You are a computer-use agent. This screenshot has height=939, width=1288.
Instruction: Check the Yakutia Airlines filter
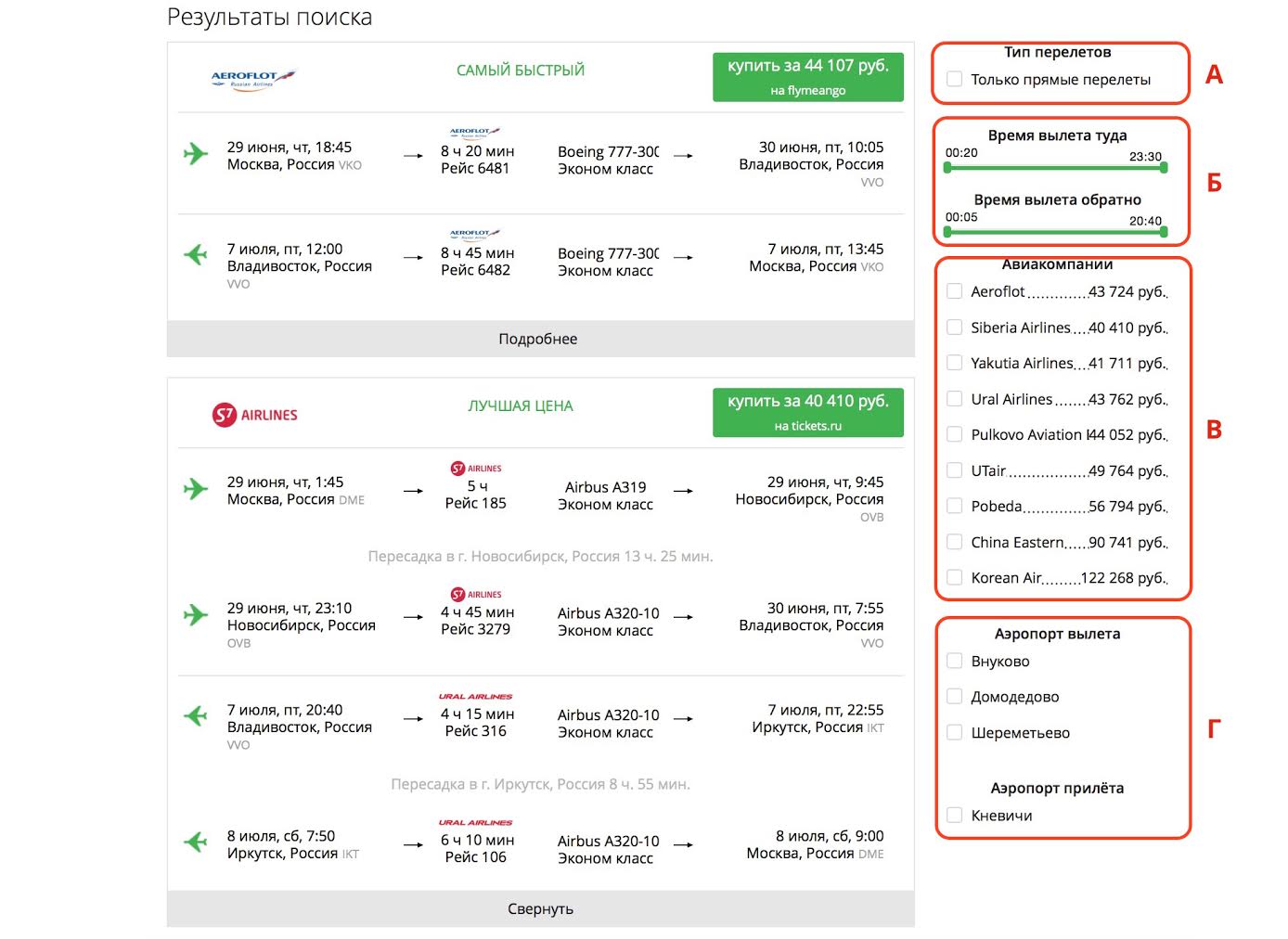[x=954, y=363]
